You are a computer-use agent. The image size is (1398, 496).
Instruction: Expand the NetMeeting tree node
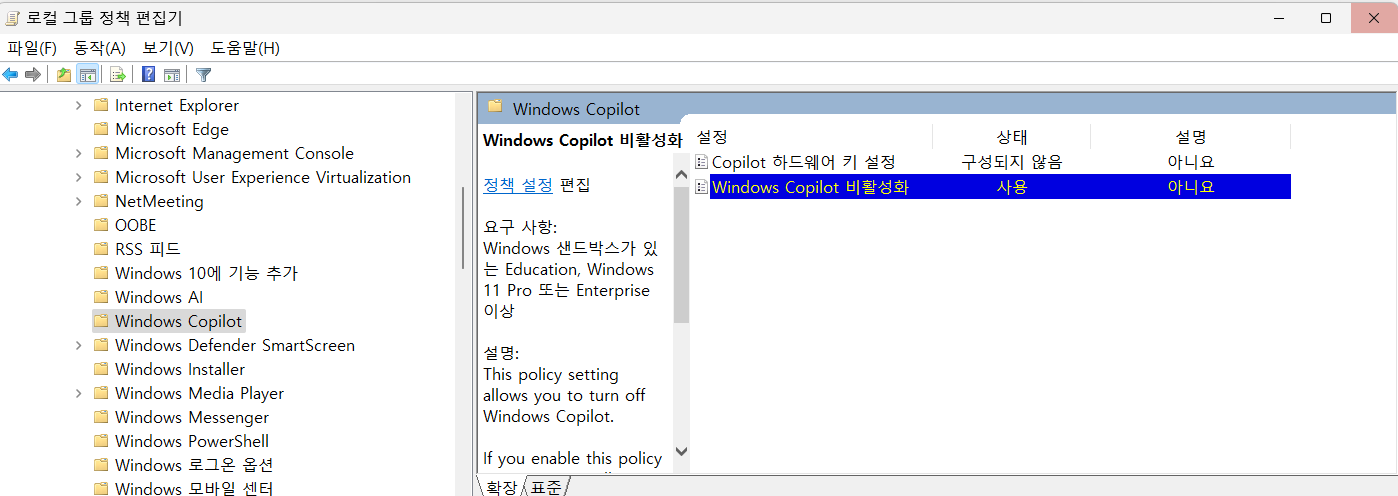[79, 201]
